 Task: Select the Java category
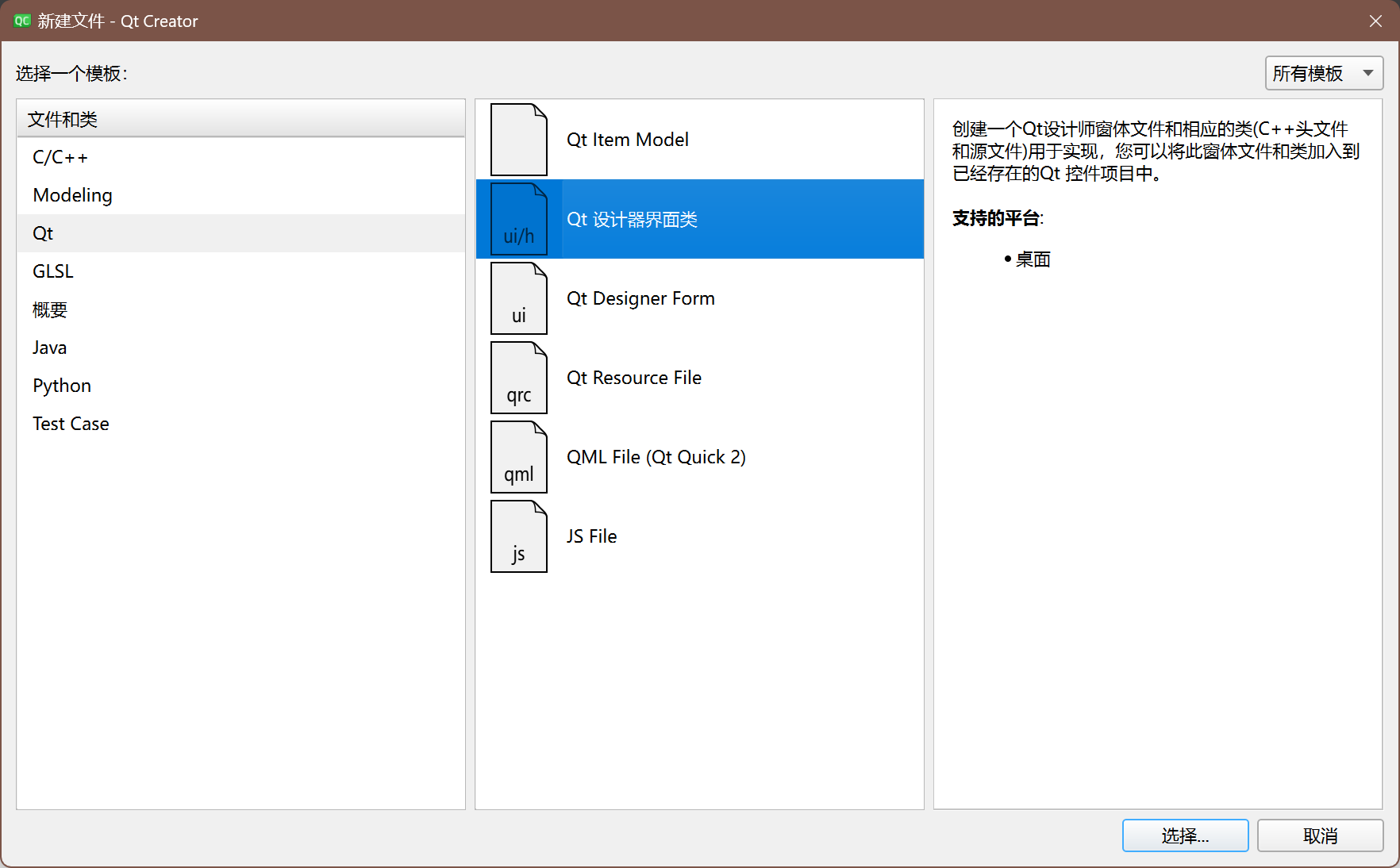tap(240, 348)
